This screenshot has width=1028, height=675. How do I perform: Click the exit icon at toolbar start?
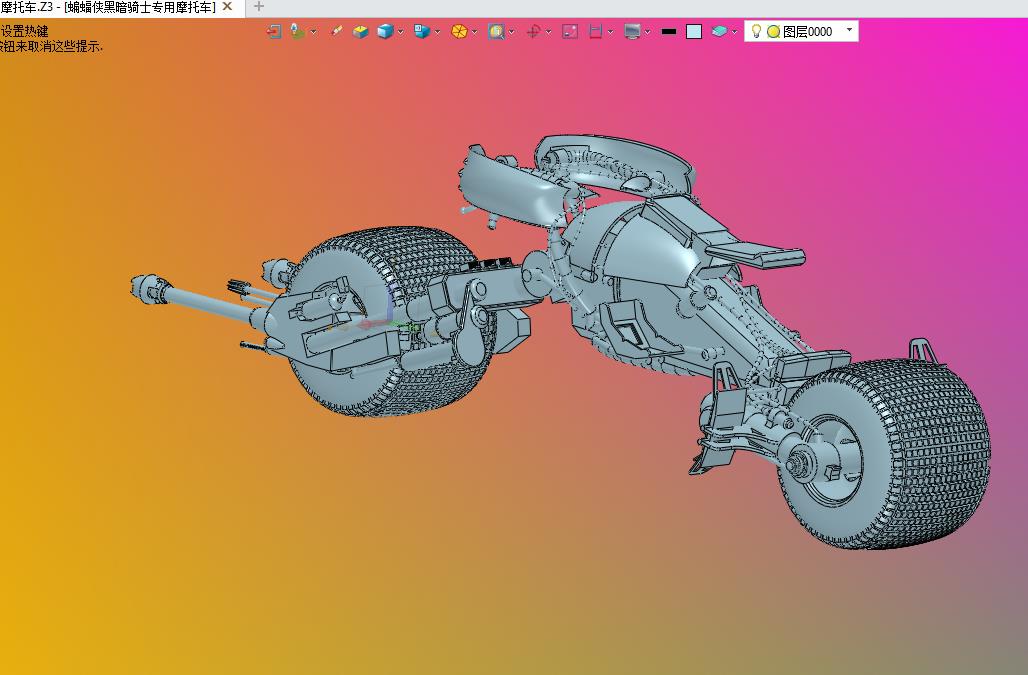coord(274,31)
